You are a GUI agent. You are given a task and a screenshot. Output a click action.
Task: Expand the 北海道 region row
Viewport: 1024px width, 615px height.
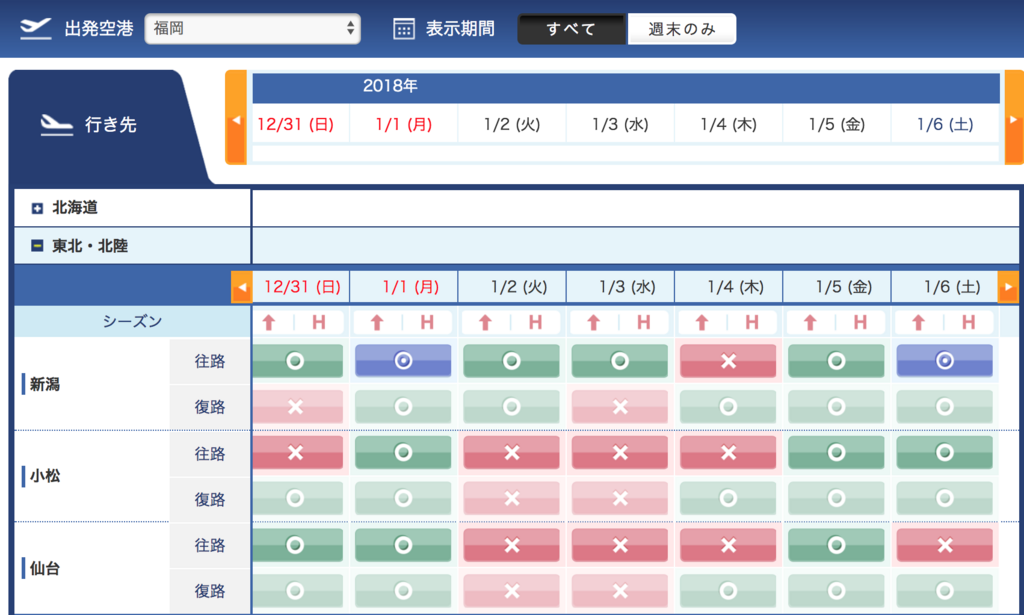tap(37, 208)
